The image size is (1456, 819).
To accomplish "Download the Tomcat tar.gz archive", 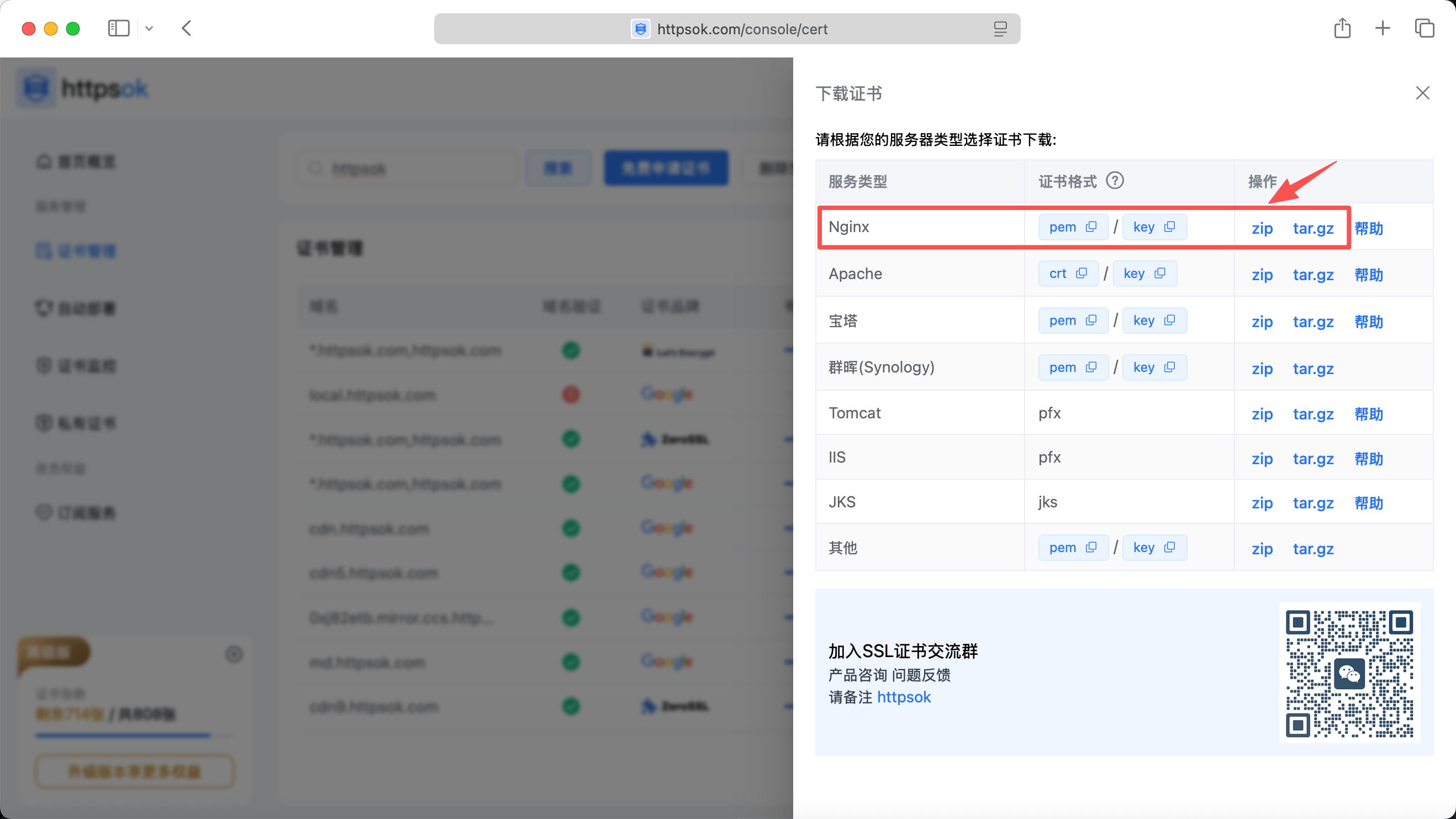I will (1313, 414).
